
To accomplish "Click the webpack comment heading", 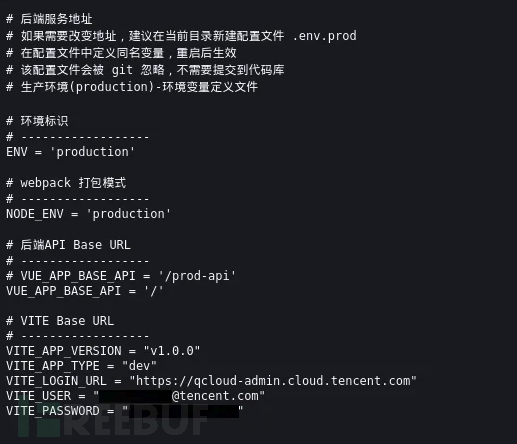I will tap(66, 183).
